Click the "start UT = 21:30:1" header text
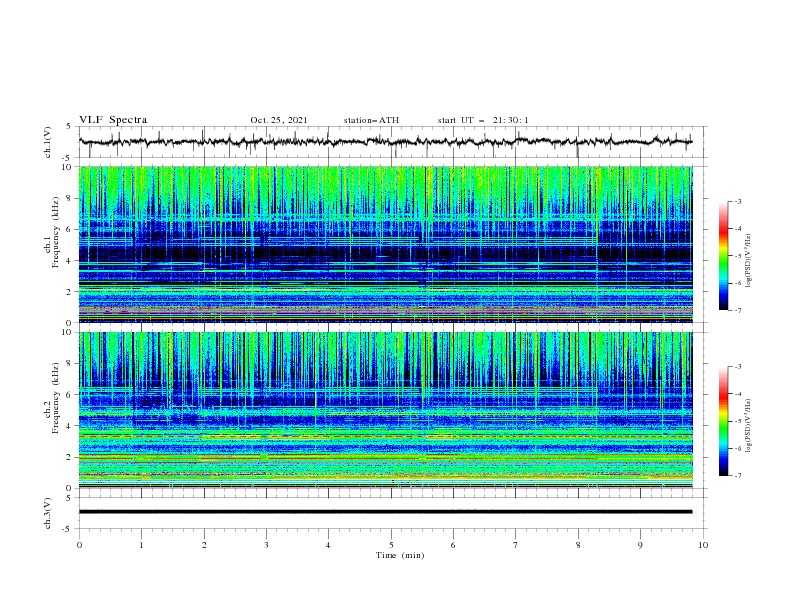This screenshot has height=612, width=792. [483, 120]
